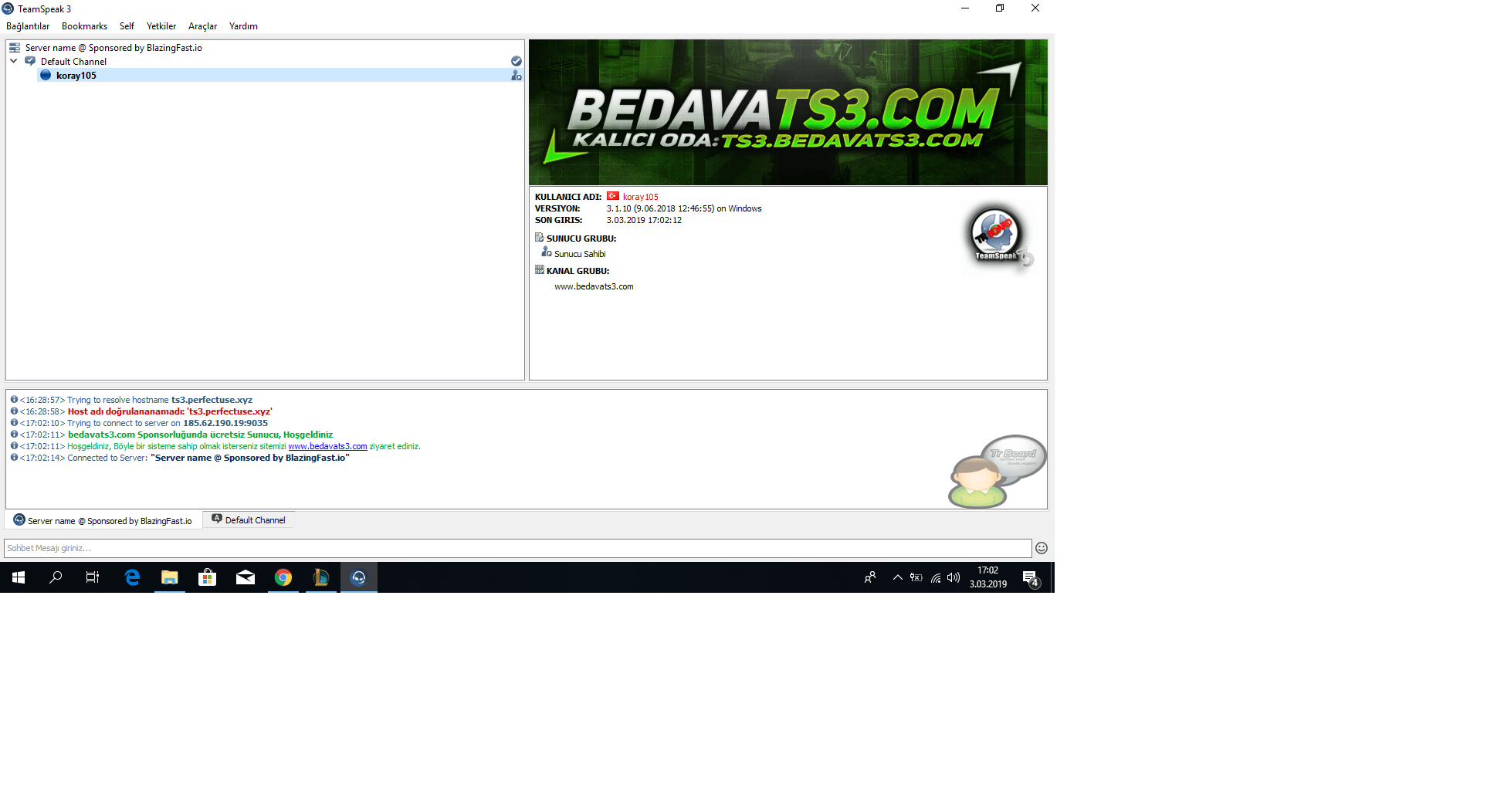
Task: Open the www.bedavats3.com link in chat log
Action: [x=327, y=446]
